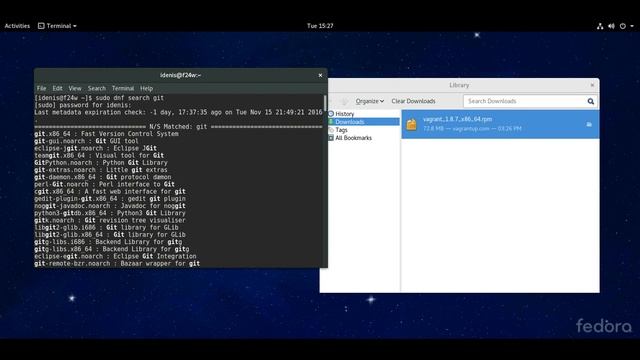Click the 'cgit.x86_64' result line

(x=110, y=191)
